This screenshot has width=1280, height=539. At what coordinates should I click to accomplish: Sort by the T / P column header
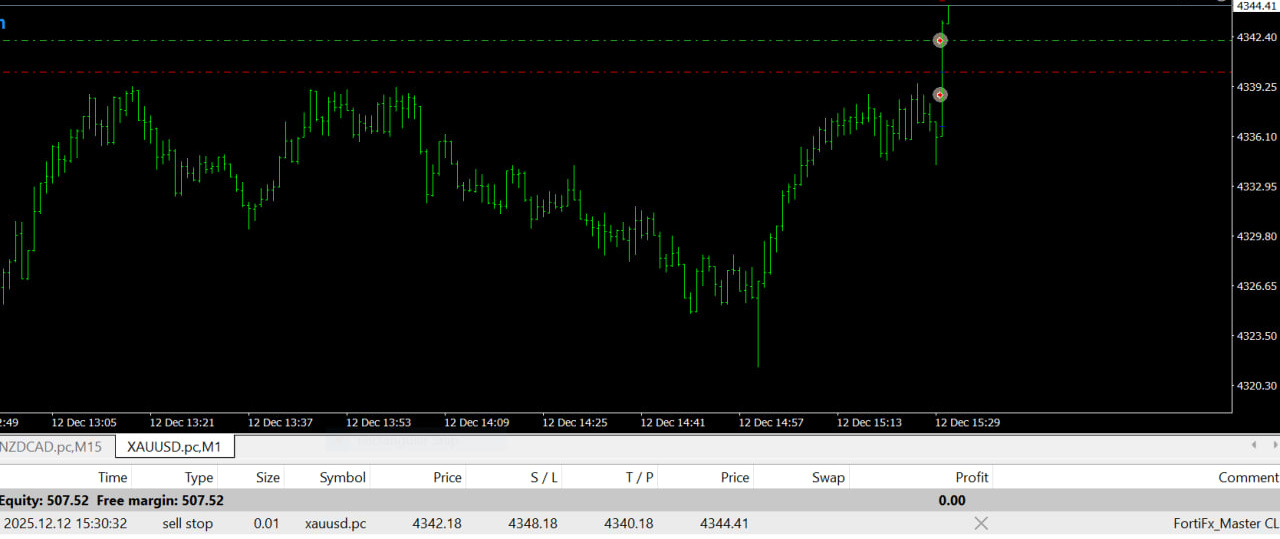[639, 477]
